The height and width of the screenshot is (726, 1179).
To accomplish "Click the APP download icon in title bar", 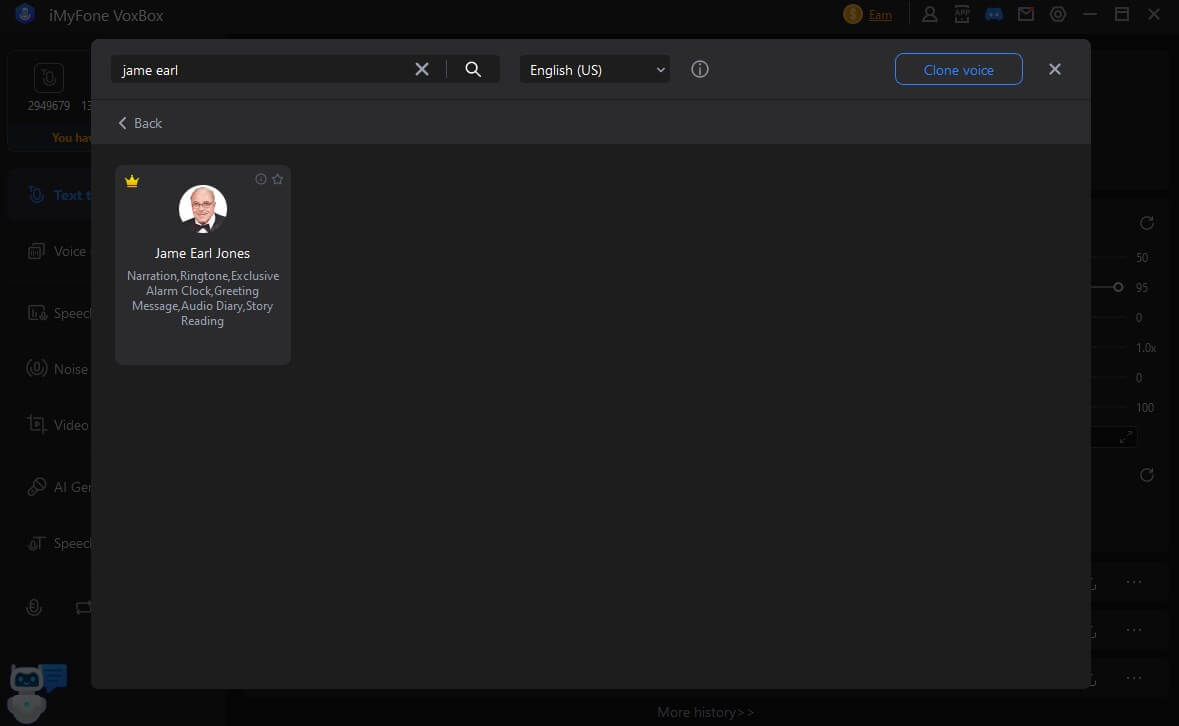I will click(x=962, y=14).
